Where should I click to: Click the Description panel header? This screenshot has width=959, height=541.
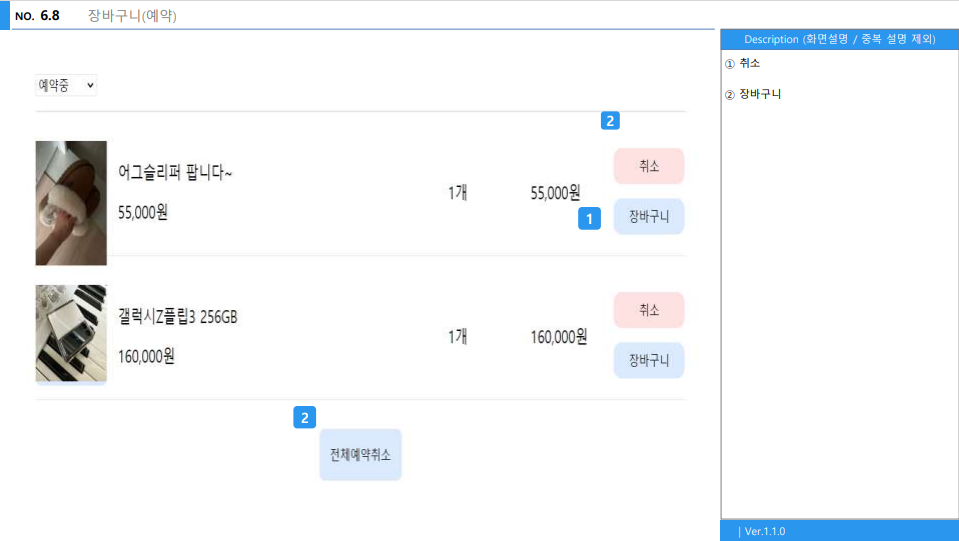[840, 39]
